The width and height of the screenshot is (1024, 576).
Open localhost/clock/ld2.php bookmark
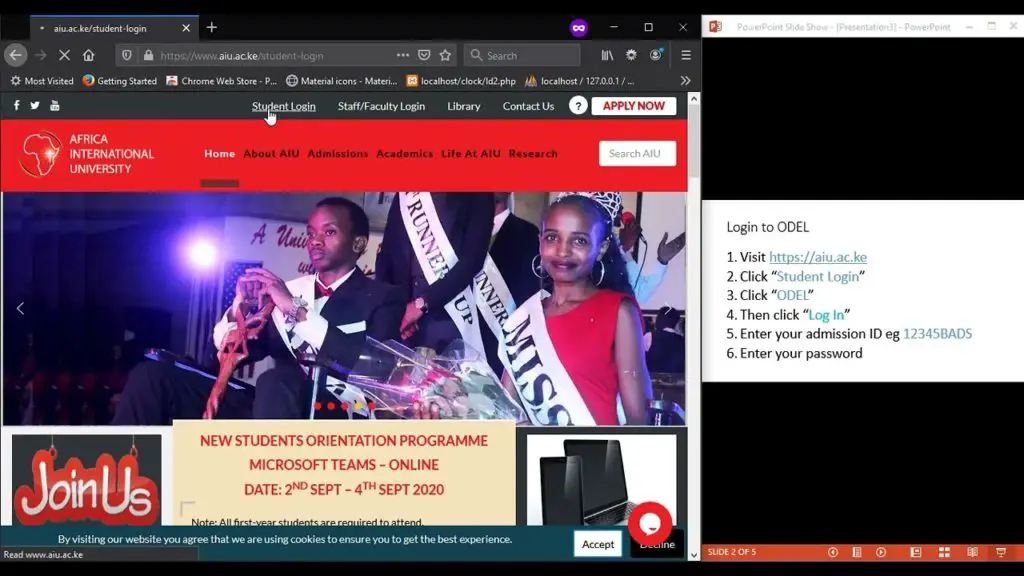(x=461, y=81)
